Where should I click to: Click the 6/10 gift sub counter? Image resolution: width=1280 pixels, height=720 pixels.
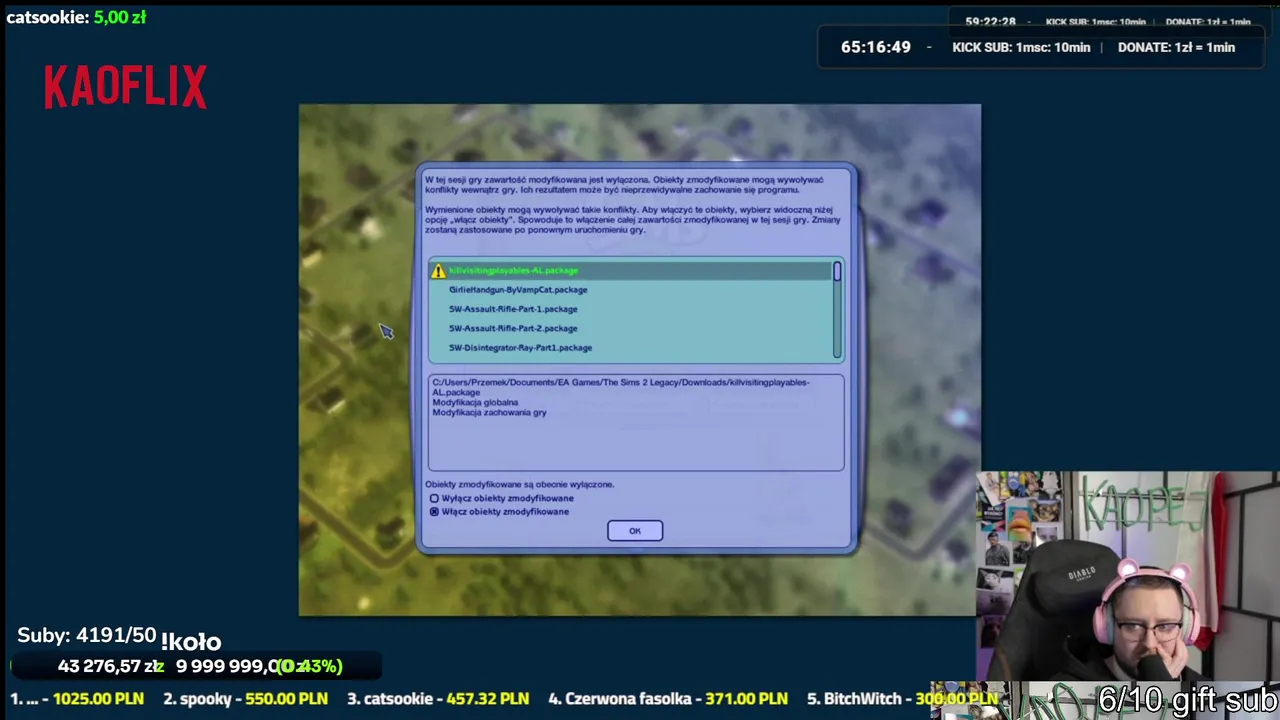click(1188, 699)
